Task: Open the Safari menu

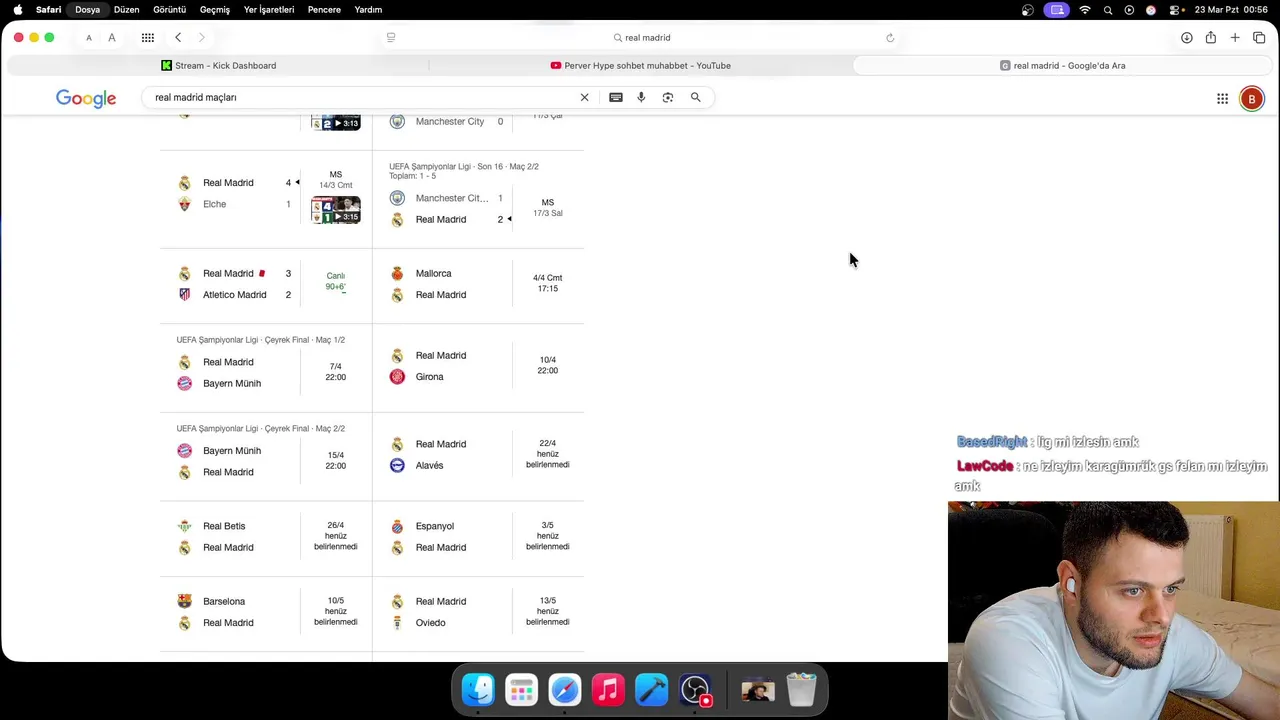Action: pos(48,10)
